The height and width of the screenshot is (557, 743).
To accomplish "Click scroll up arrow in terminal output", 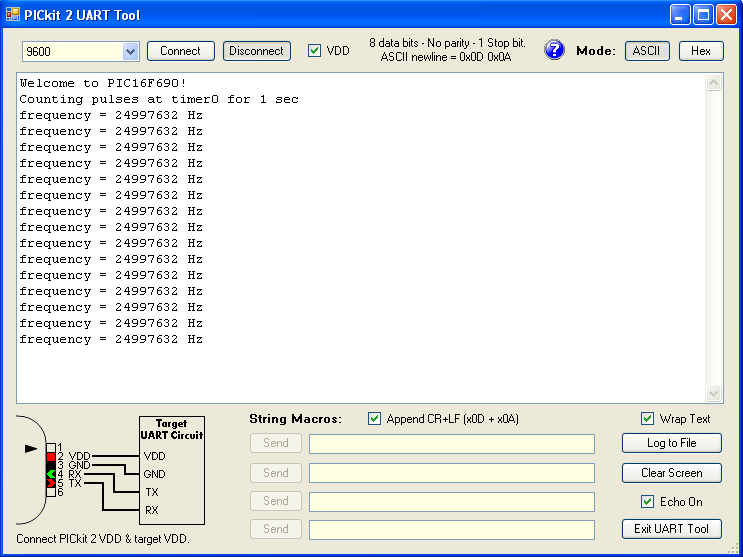I will point(714,83).
